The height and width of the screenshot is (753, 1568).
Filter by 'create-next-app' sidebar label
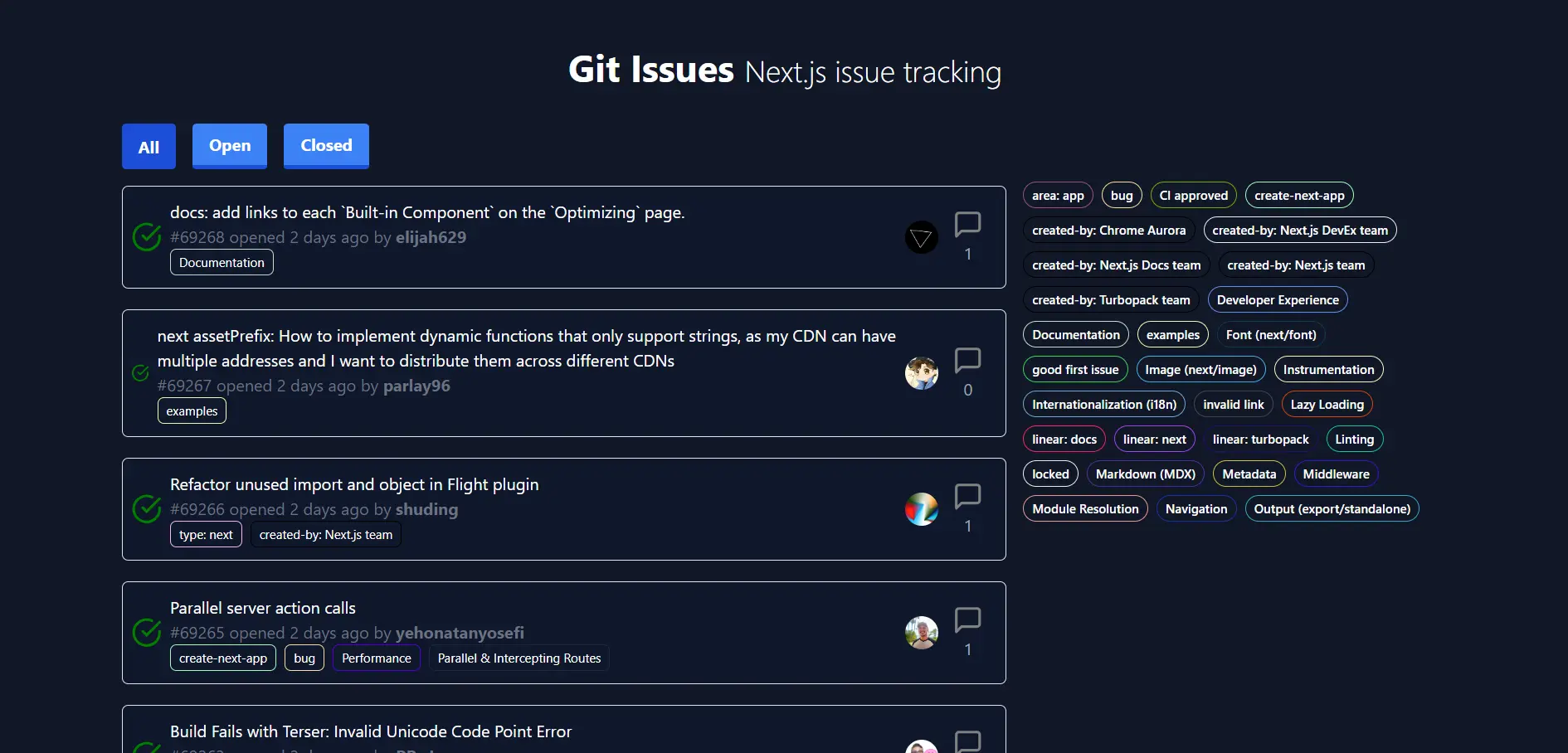point(1299,196)
